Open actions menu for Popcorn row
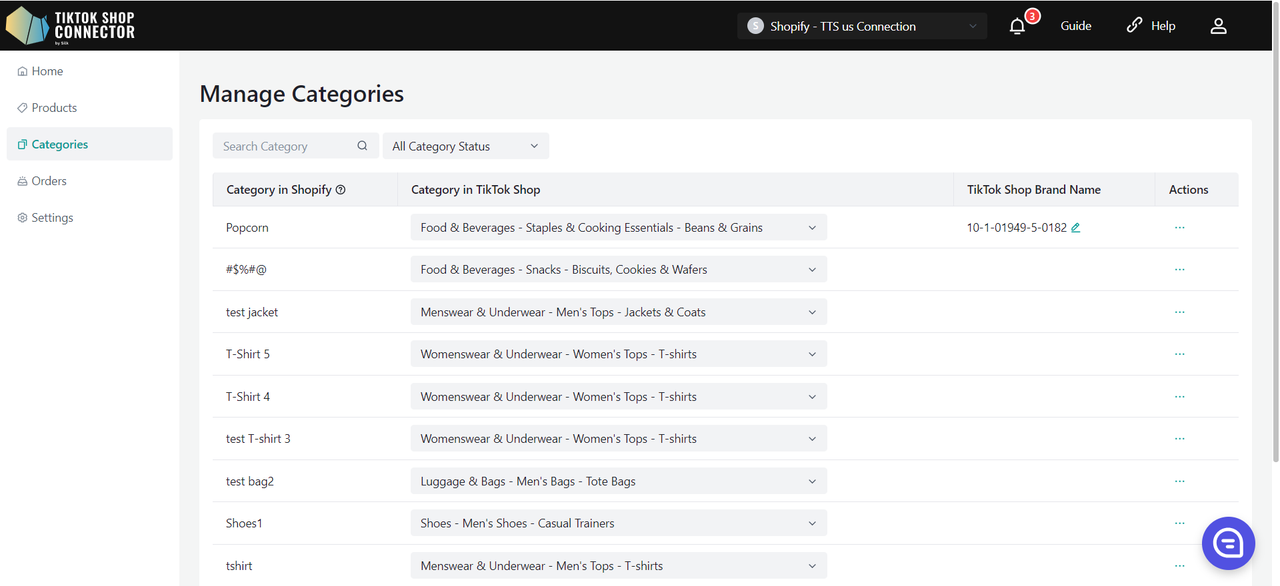Image resolution: width=1280 pixels, height=586 pixels. [x=1179, y=228]
